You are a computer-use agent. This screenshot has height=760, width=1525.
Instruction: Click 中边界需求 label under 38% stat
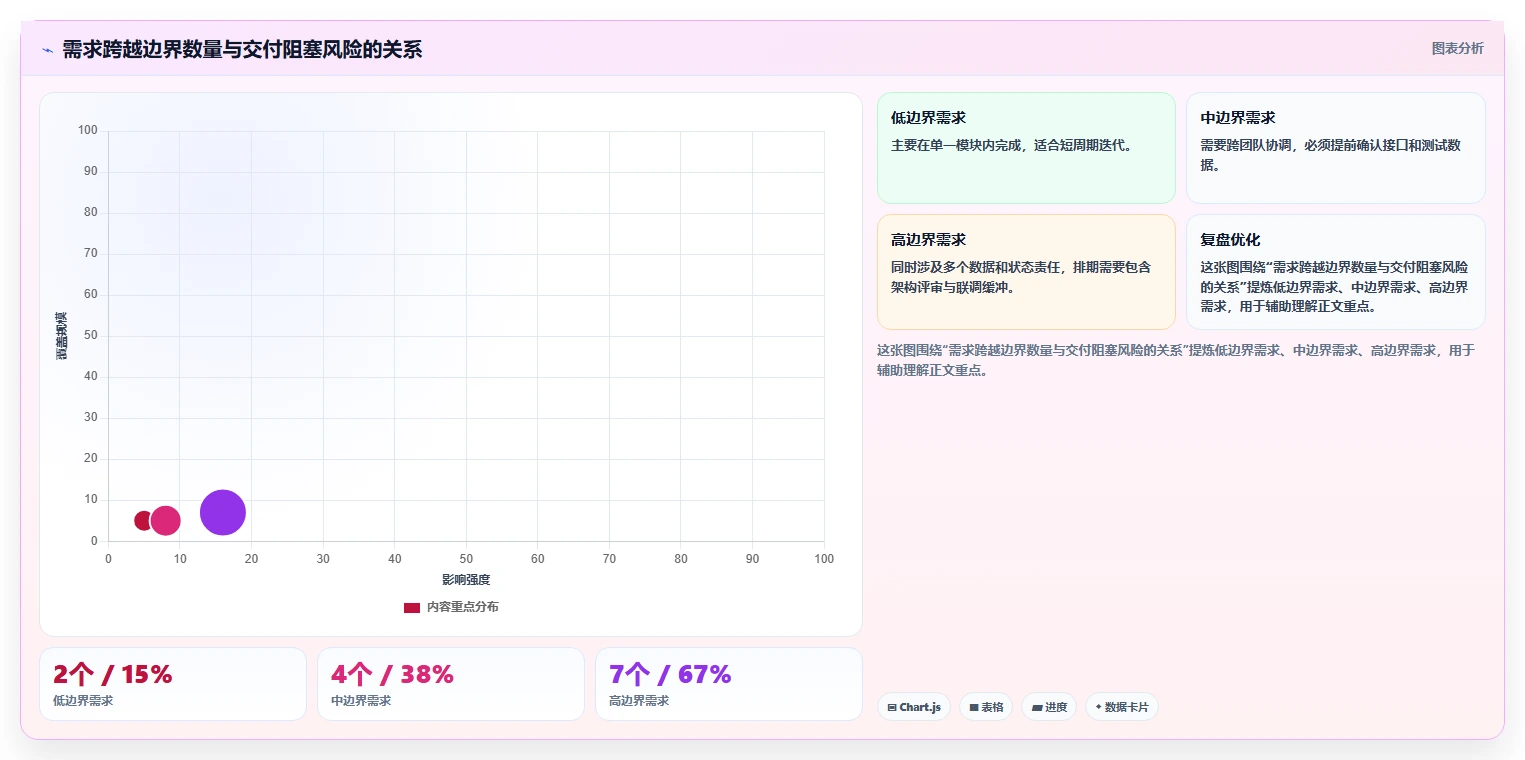tap(361, 701)
